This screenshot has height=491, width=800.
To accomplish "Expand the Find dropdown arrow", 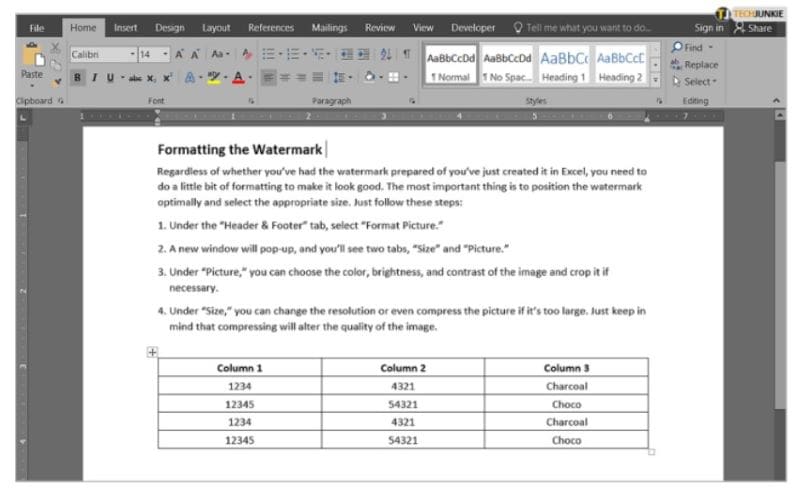I will click(711, 47).
